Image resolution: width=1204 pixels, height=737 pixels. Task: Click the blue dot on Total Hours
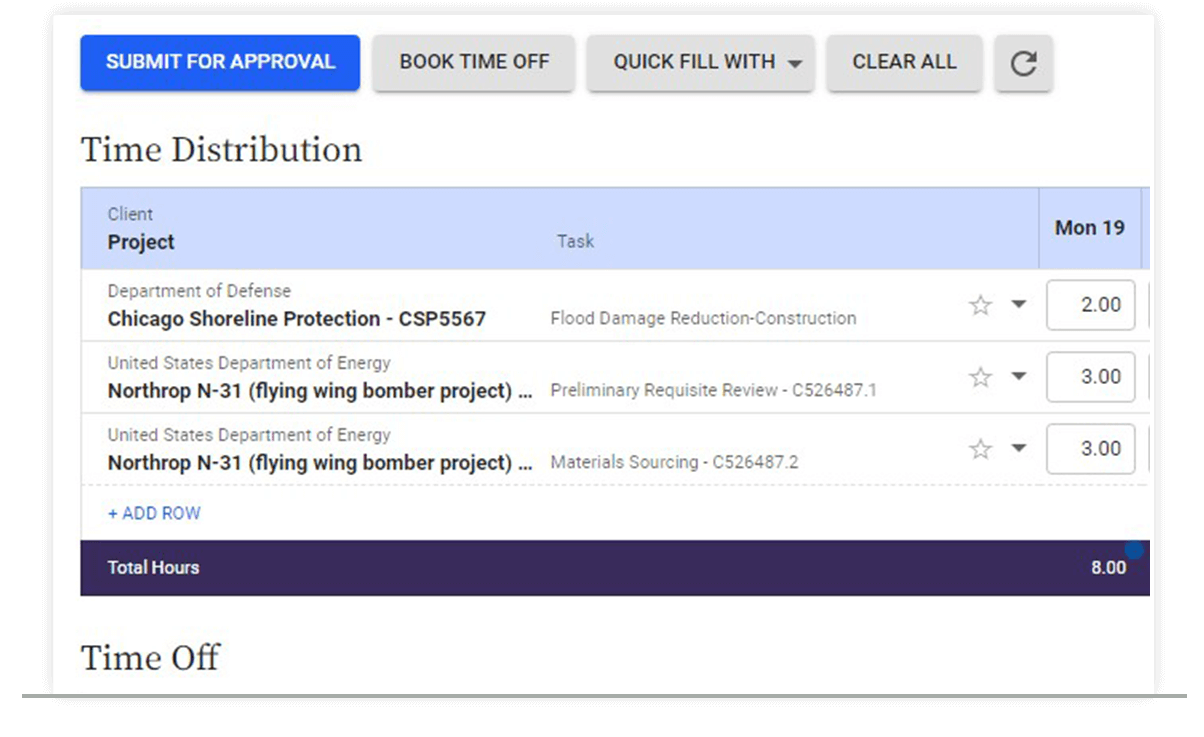[1134, 550]
